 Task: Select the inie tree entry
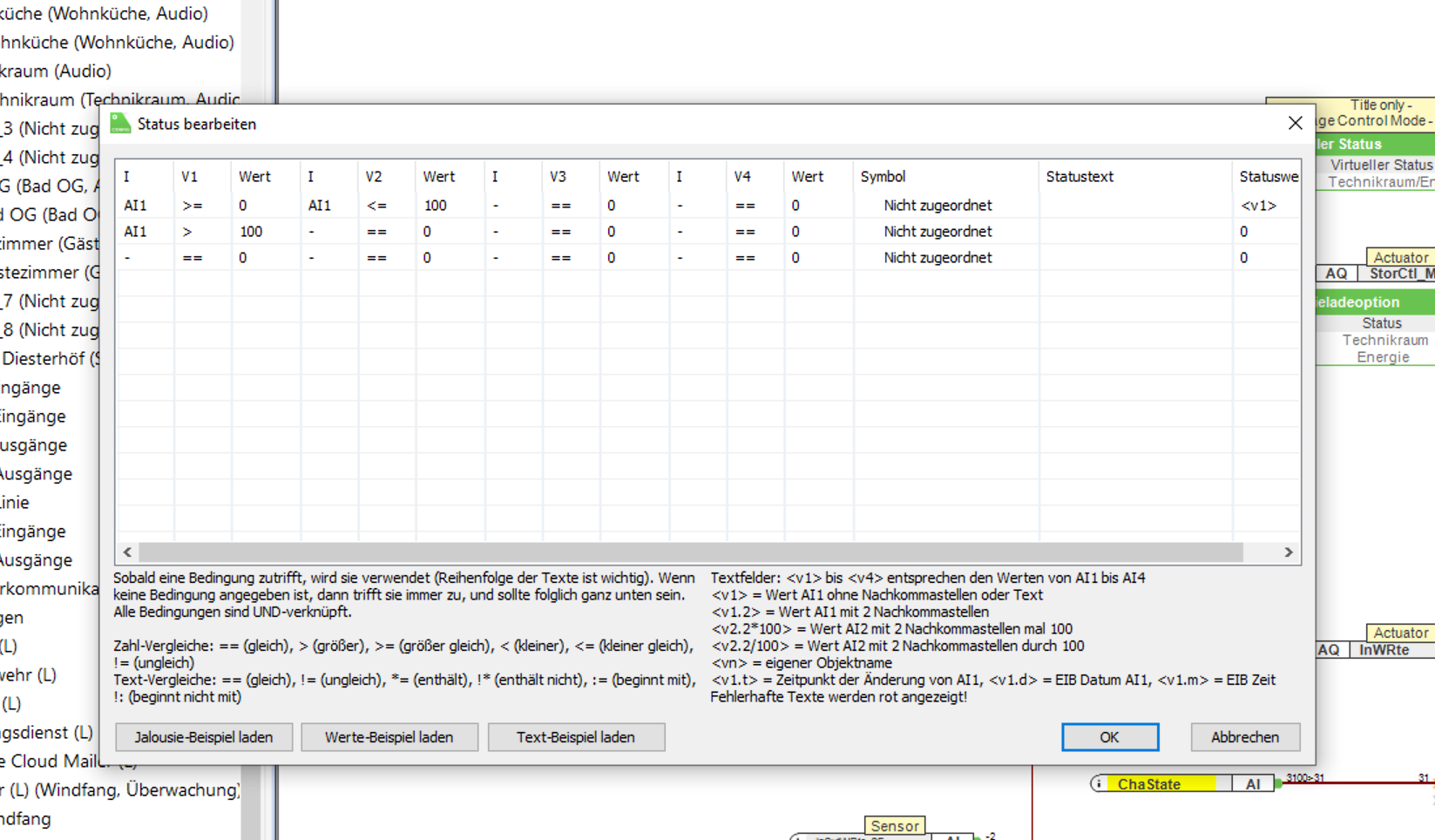(15, 502)
